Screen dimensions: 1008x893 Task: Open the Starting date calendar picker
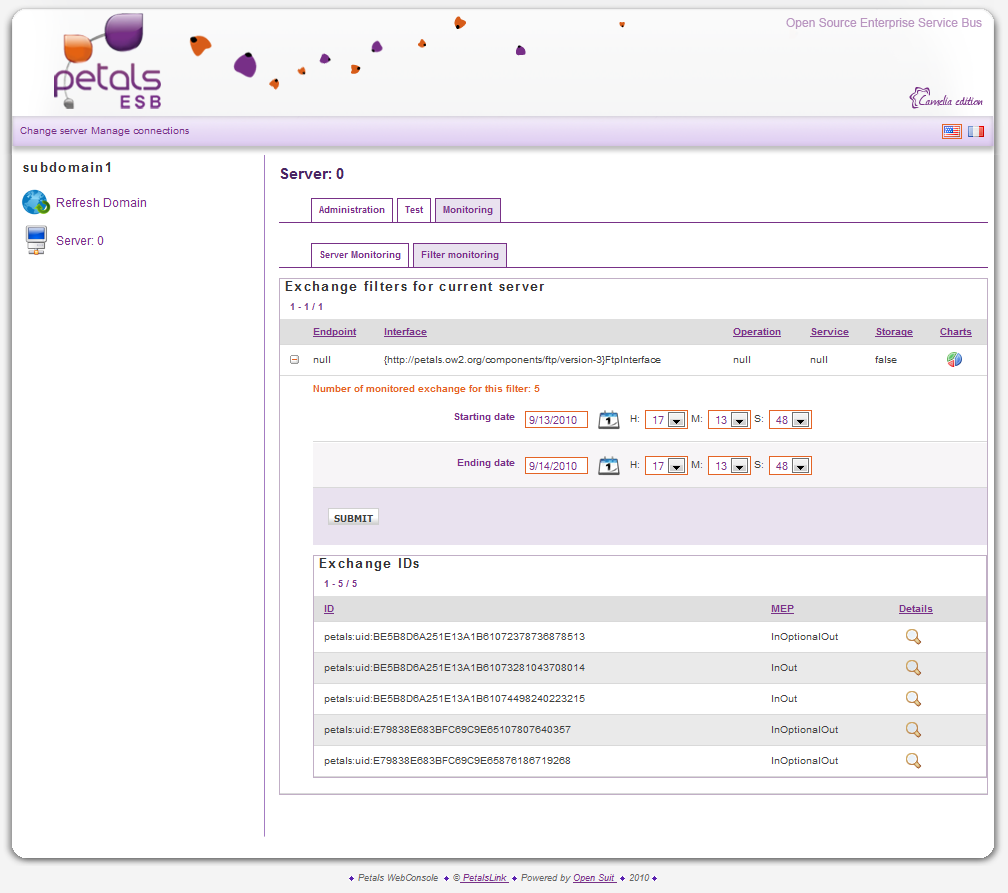point(608,420)
